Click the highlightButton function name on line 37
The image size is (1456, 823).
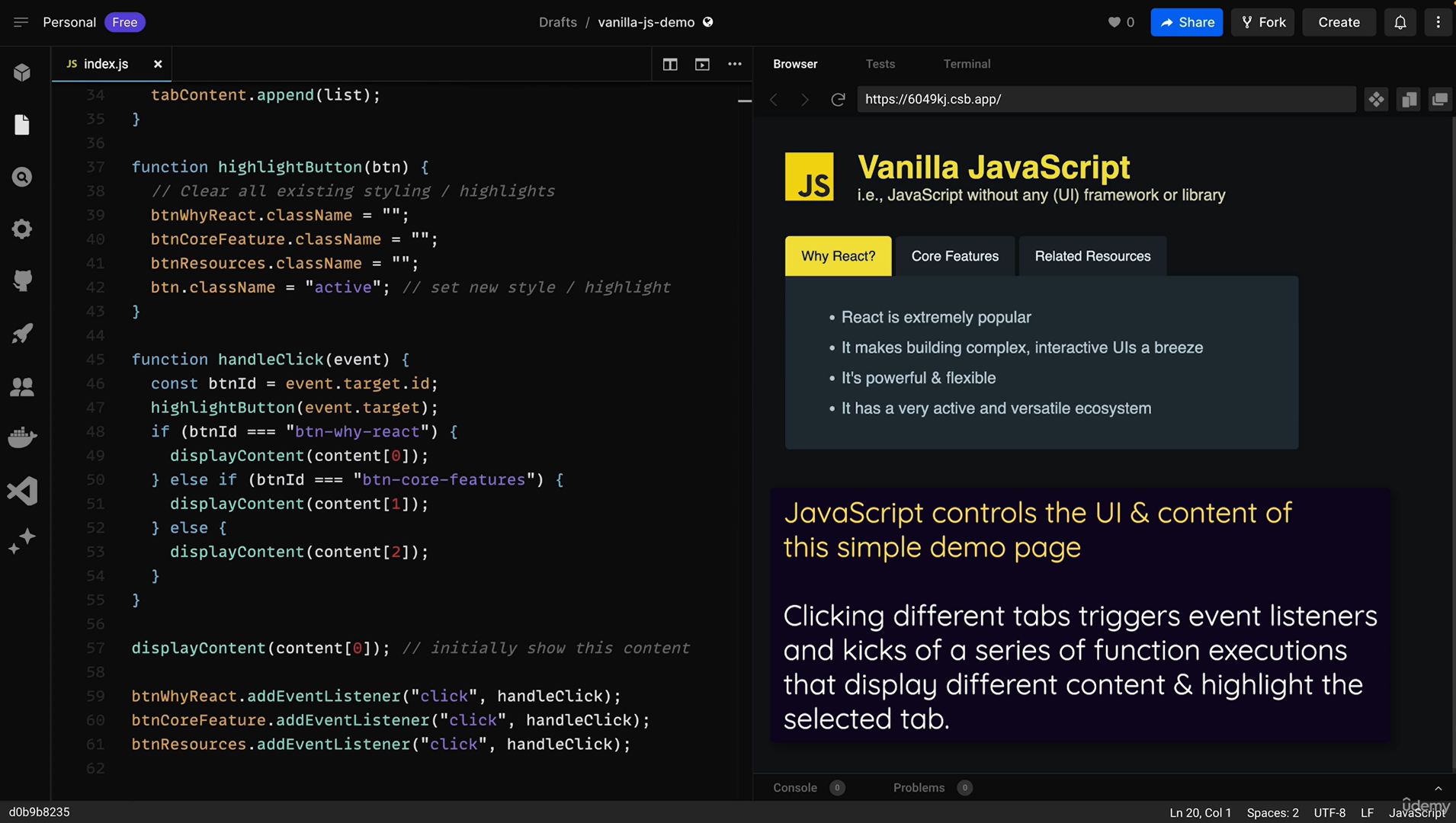point(290,167)
